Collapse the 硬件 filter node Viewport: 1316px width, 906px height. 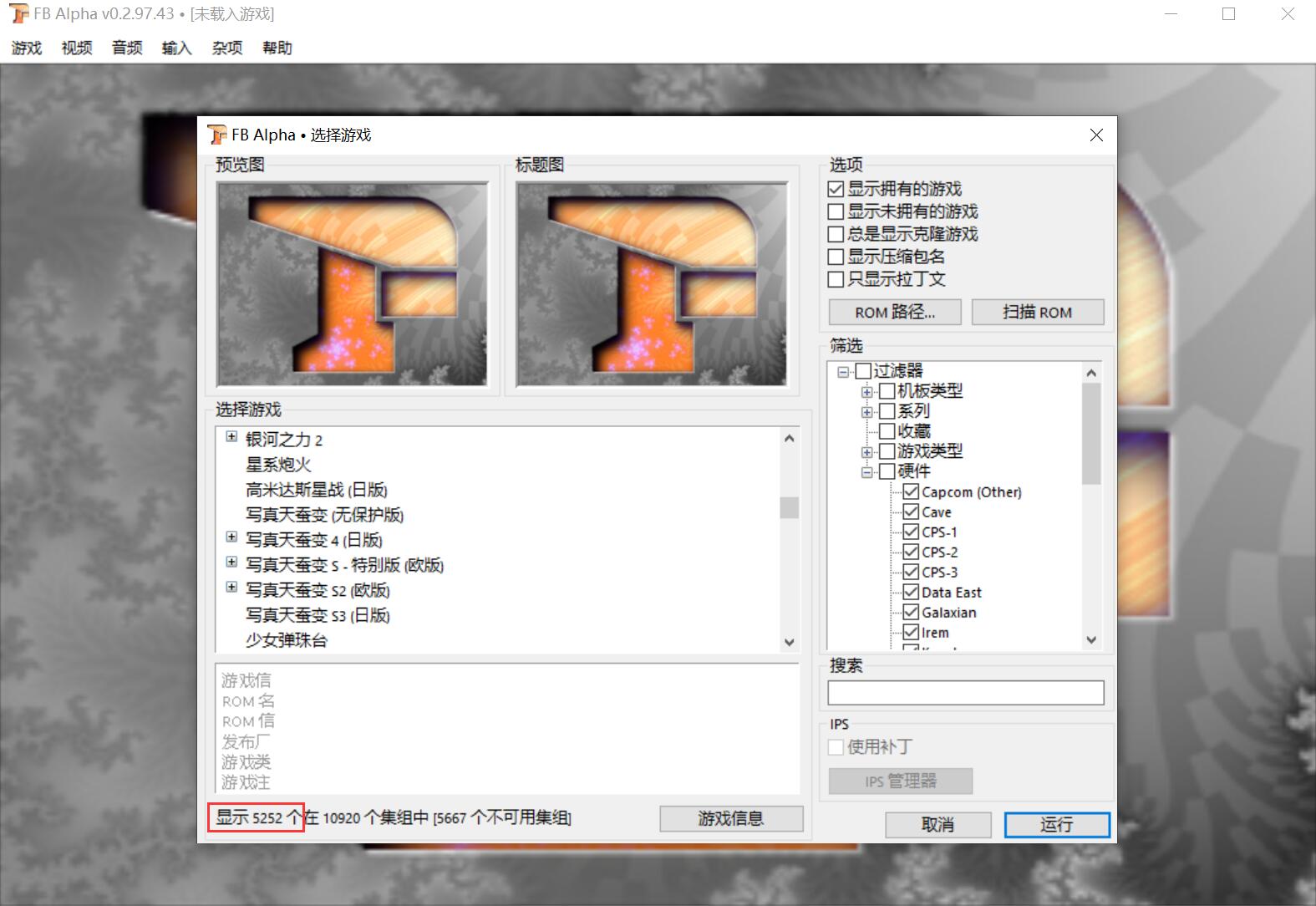click(867, 472)
